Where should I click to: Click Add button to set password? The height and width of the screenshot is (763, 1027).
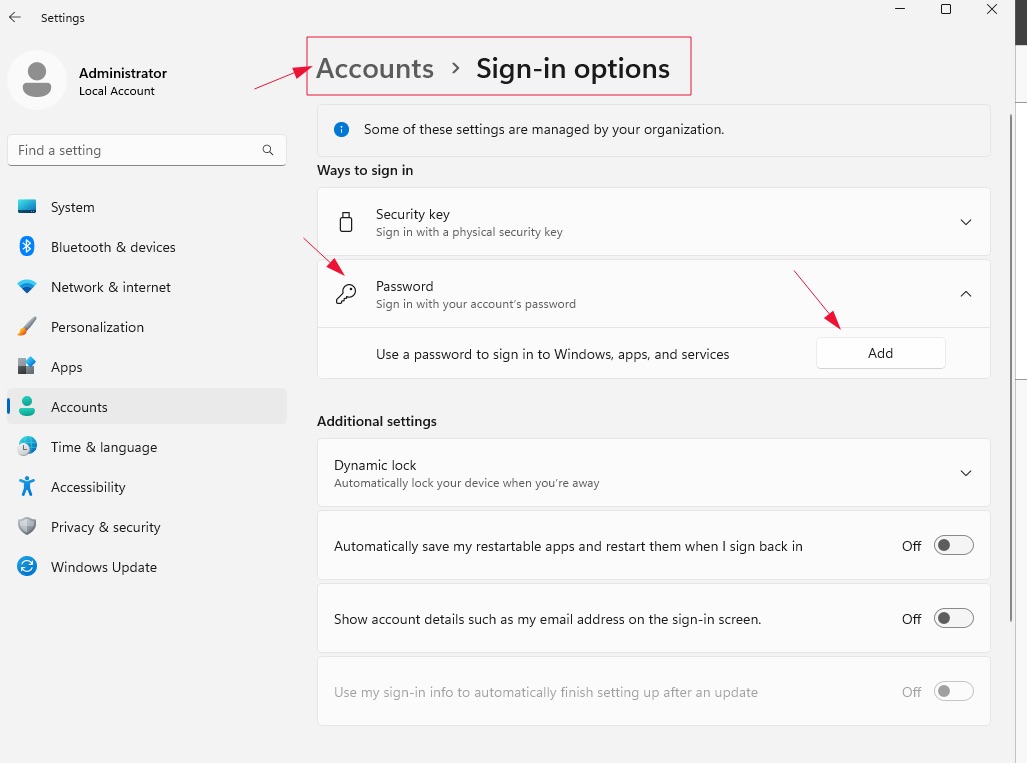pyautogui.click(x=880, y=353)
